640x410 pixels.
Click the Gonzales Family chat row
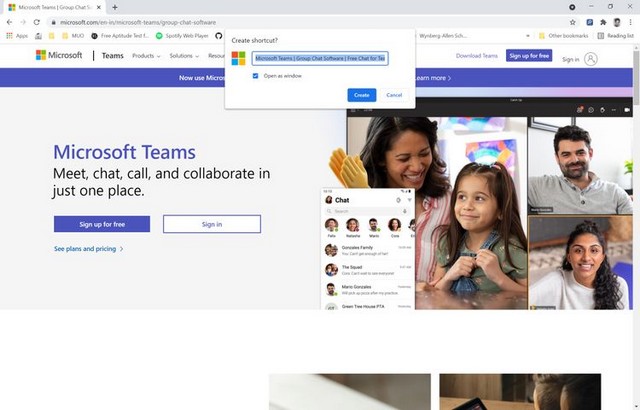369,250
